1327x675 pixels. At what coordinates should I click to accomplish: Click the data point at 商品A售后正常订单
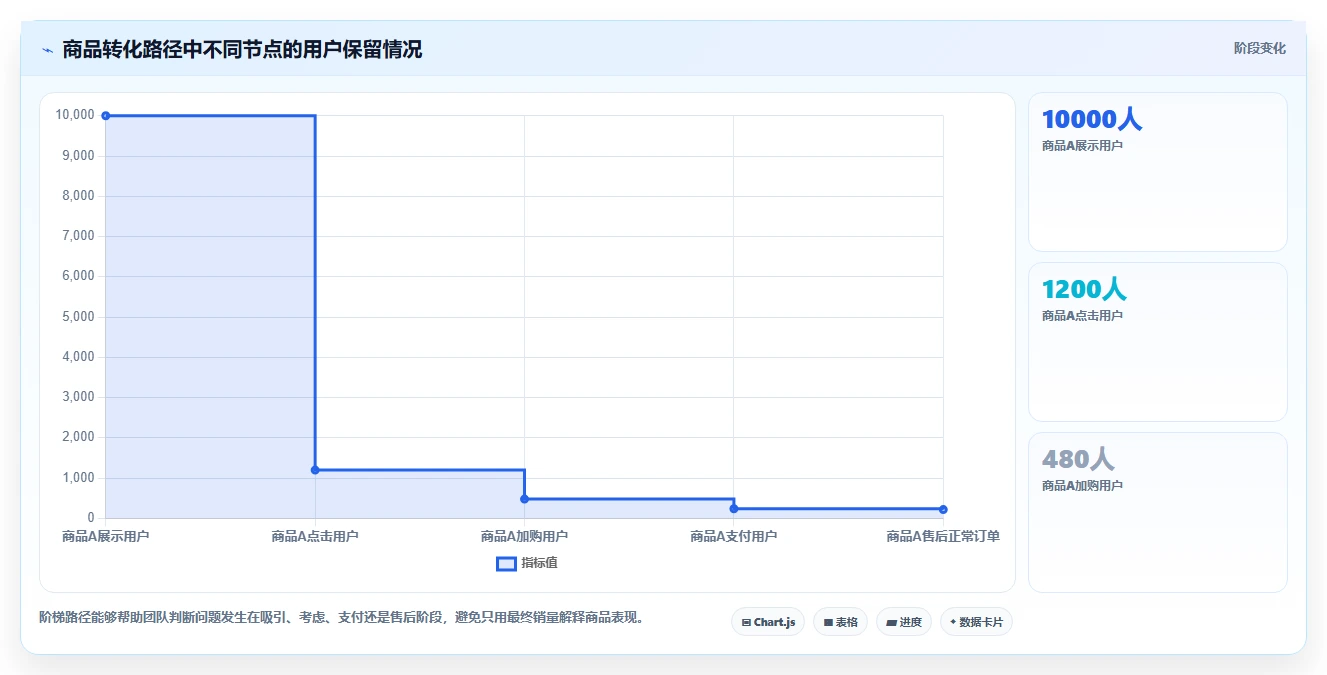[x=943, y=510]
